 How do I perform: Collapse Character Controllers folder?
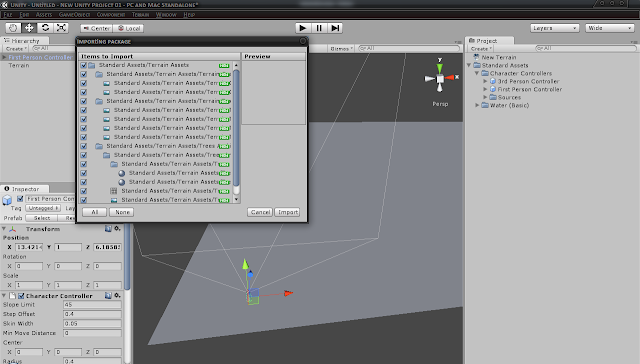pyautogui.click(x=477, y=73)
